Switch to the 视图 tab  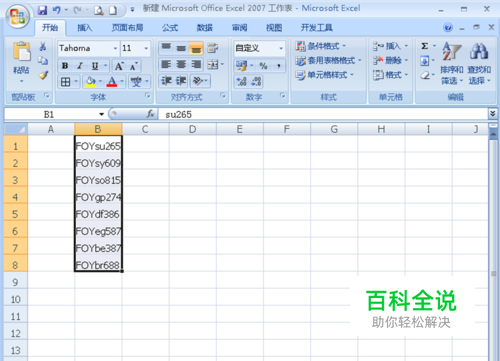point(274,28)
